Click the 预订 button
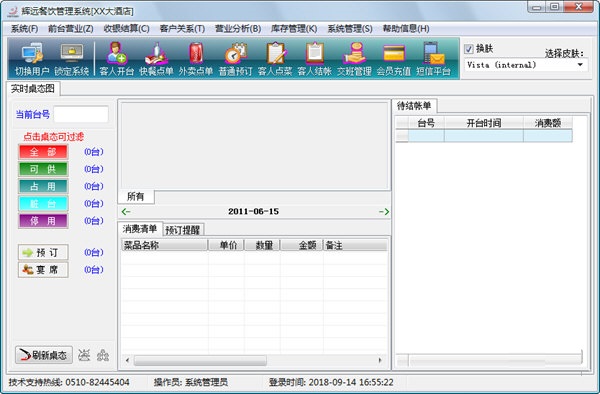 [x=43, y=252]
